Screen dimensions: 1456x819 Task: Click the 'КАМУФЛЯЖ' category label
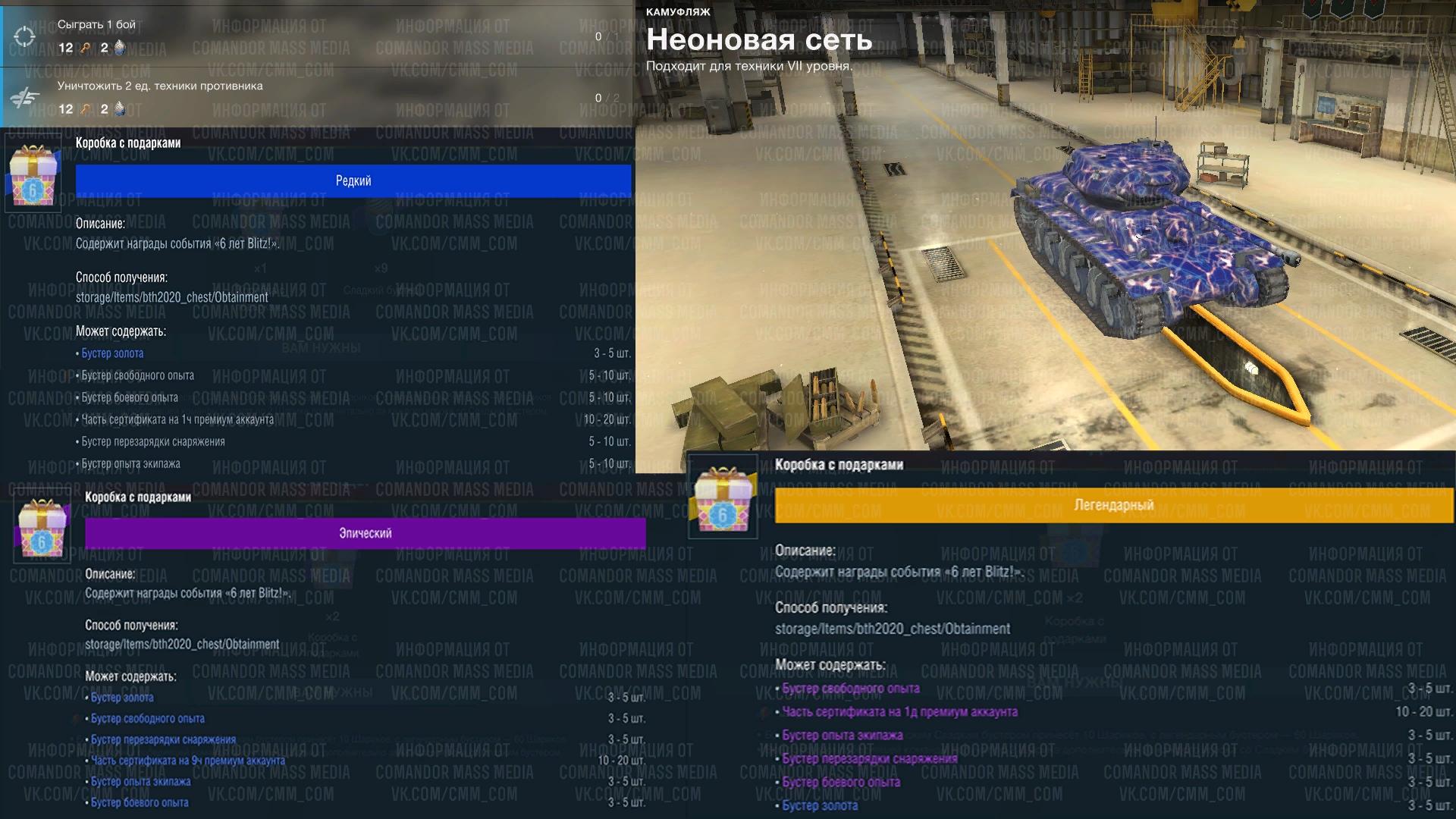pyautogui.click(x=678, y=12)
